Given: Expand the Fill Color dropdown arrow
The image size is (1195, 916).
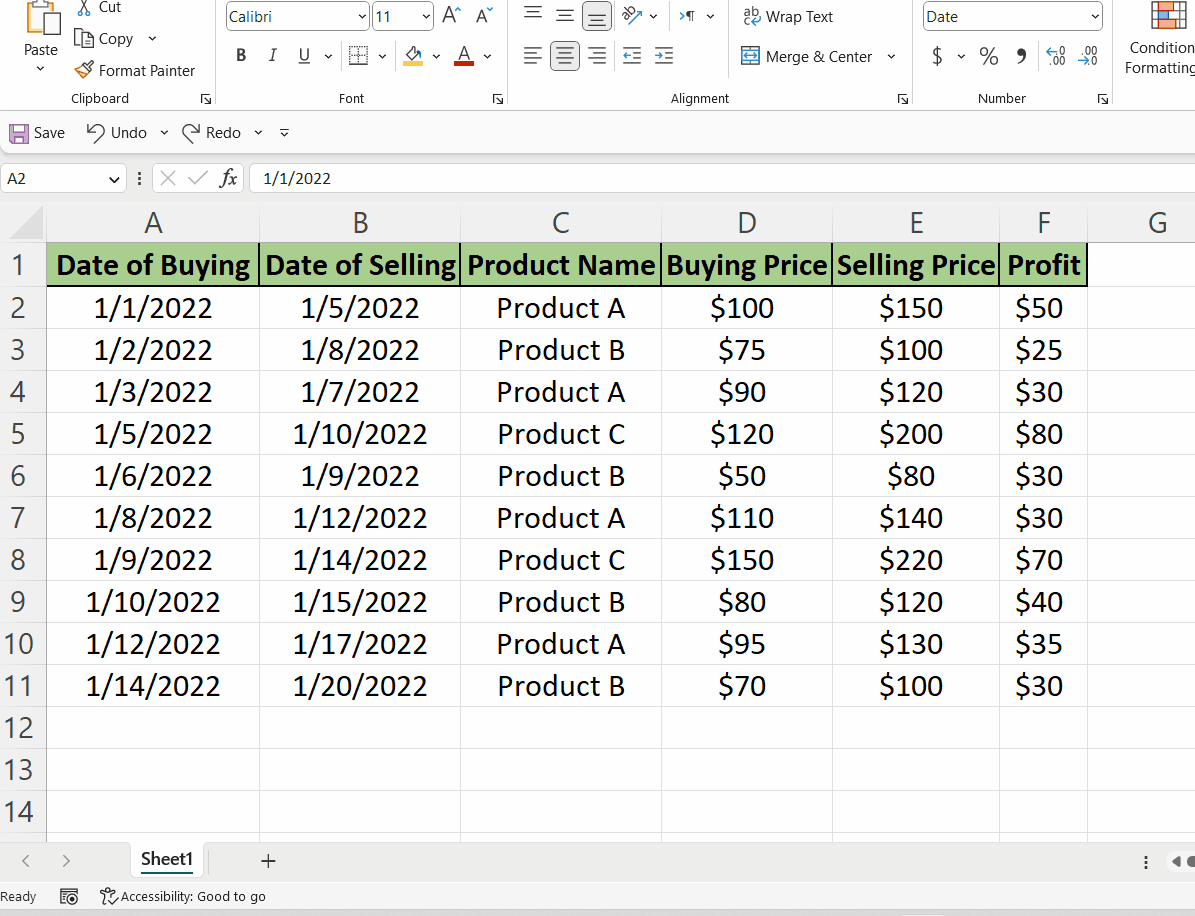Looking at the screenshot, I should click(435, 56).
